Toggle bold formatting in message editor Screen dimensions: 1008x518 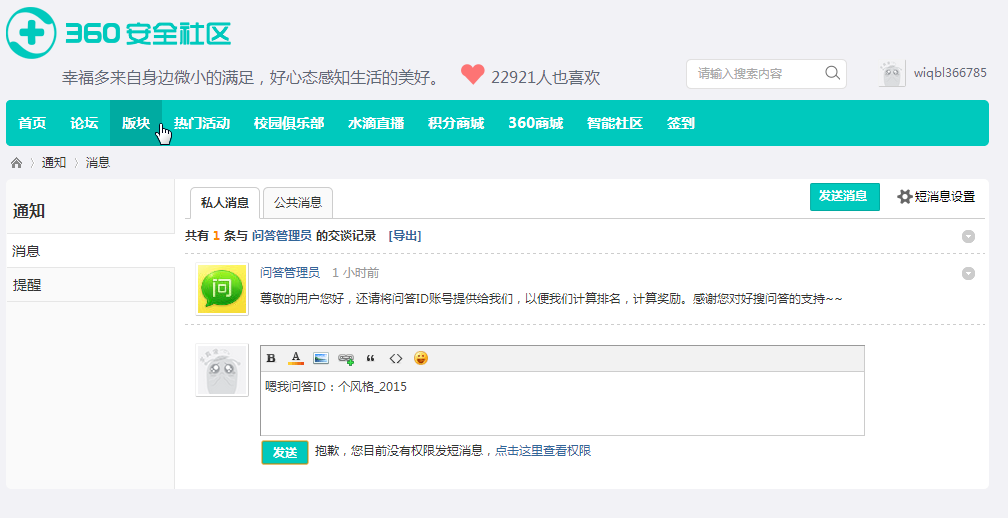271,358
